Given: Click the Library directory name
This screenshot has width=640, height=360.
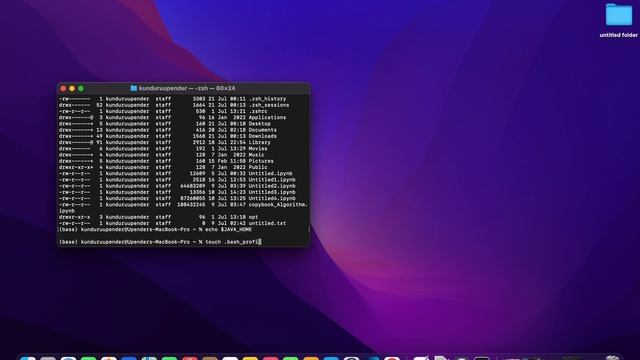Looking at the screenshot, I should coord(260,142).
